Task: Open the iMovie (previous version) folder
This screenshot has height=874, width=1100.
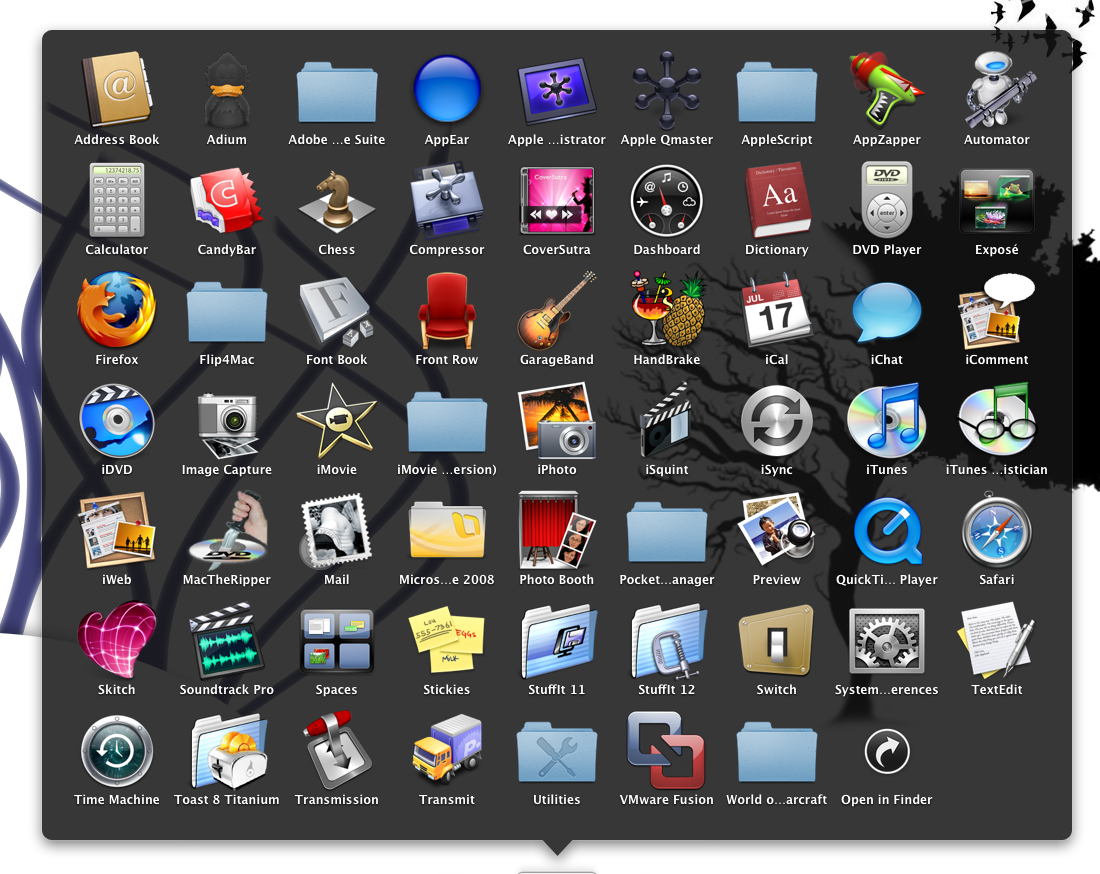Action: pos(447,423)
